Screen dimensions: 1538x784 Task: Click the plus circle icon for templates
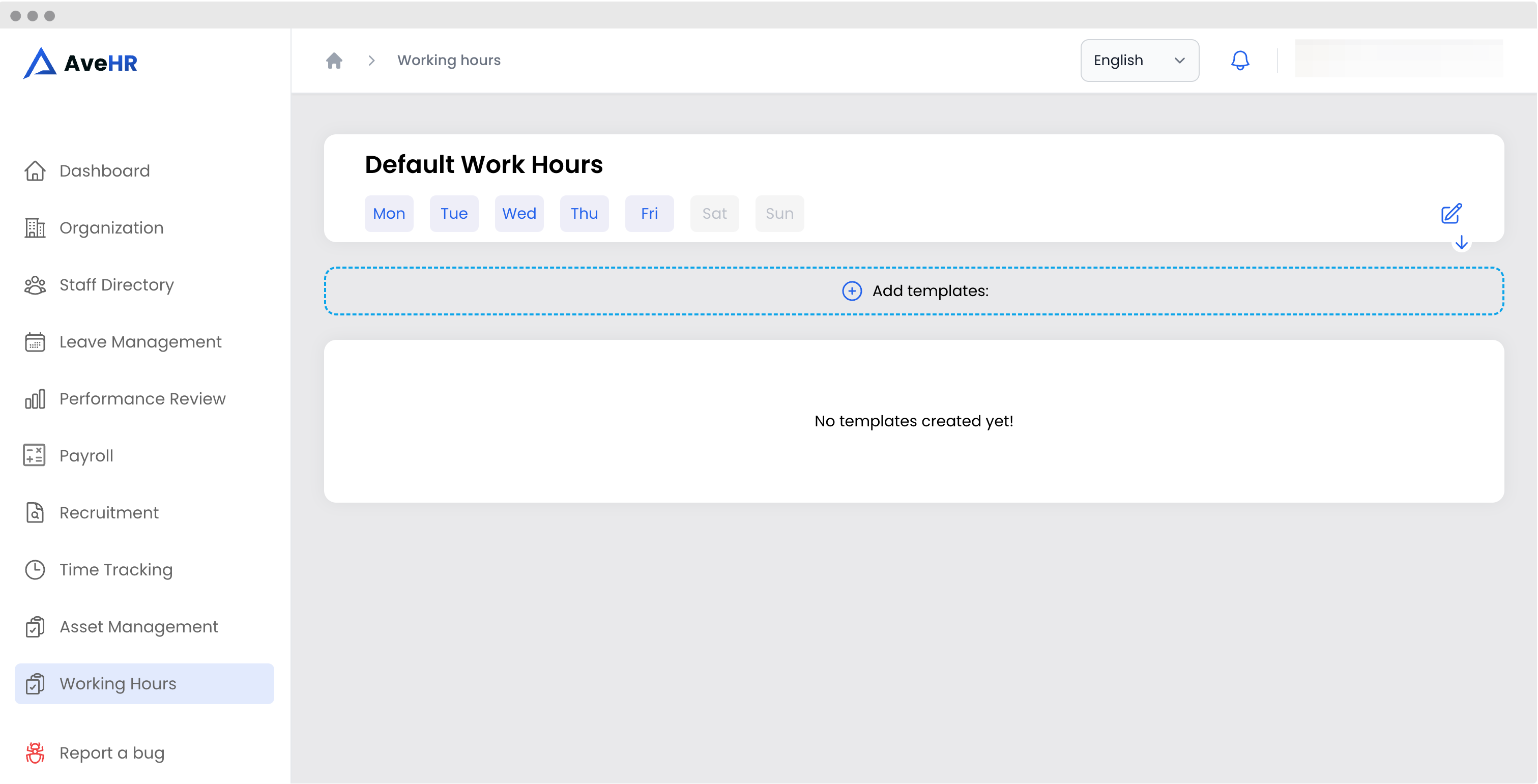[x=851, y=291]
